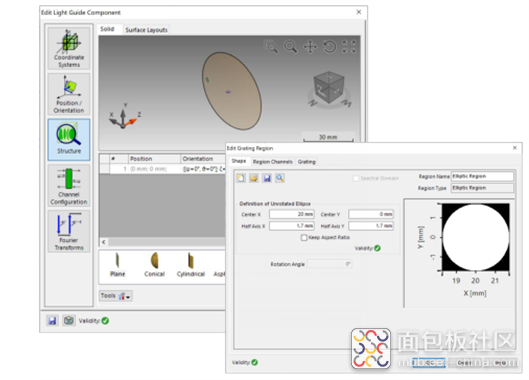Image resolution: width=529 pixels, height=380 pixels.
Task: Open the Coordinate Systems page
Action: (69, 48)
